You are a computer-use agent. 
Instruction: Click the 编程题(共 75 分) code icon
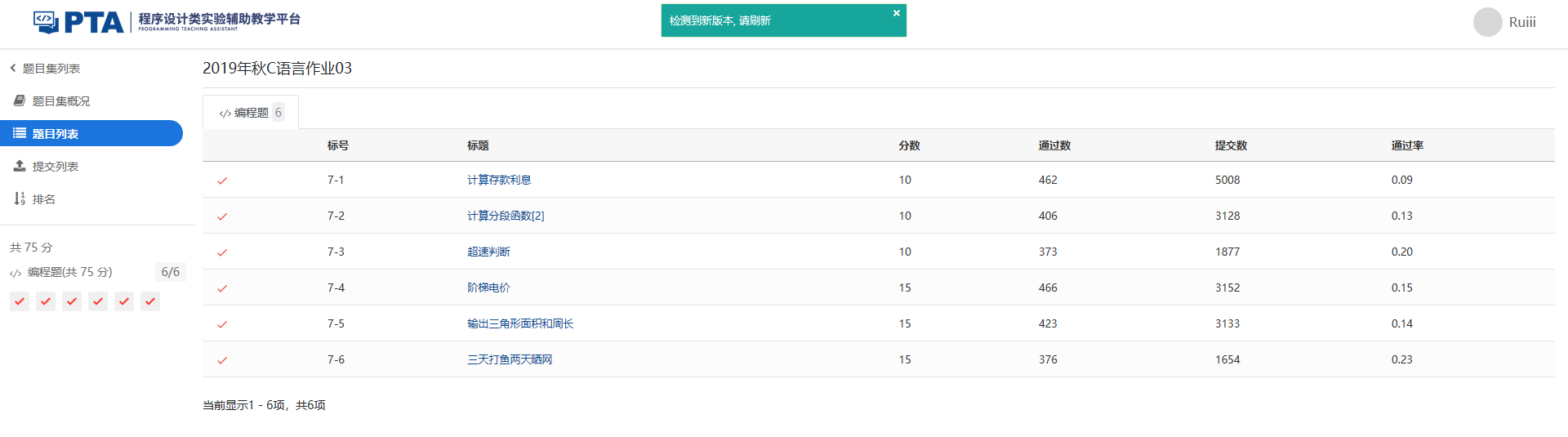coord(16,273)
